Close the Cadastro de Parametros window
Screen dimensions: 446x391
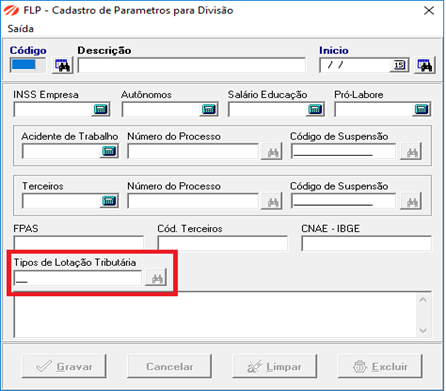pos(429,11)
